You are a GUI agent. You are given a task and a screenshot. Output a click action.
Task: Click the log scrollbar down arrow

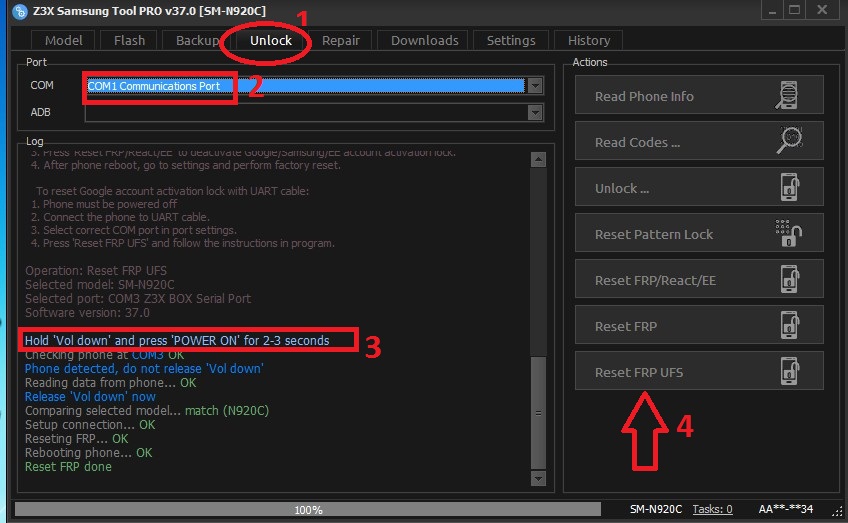click(x=538, y=478)
